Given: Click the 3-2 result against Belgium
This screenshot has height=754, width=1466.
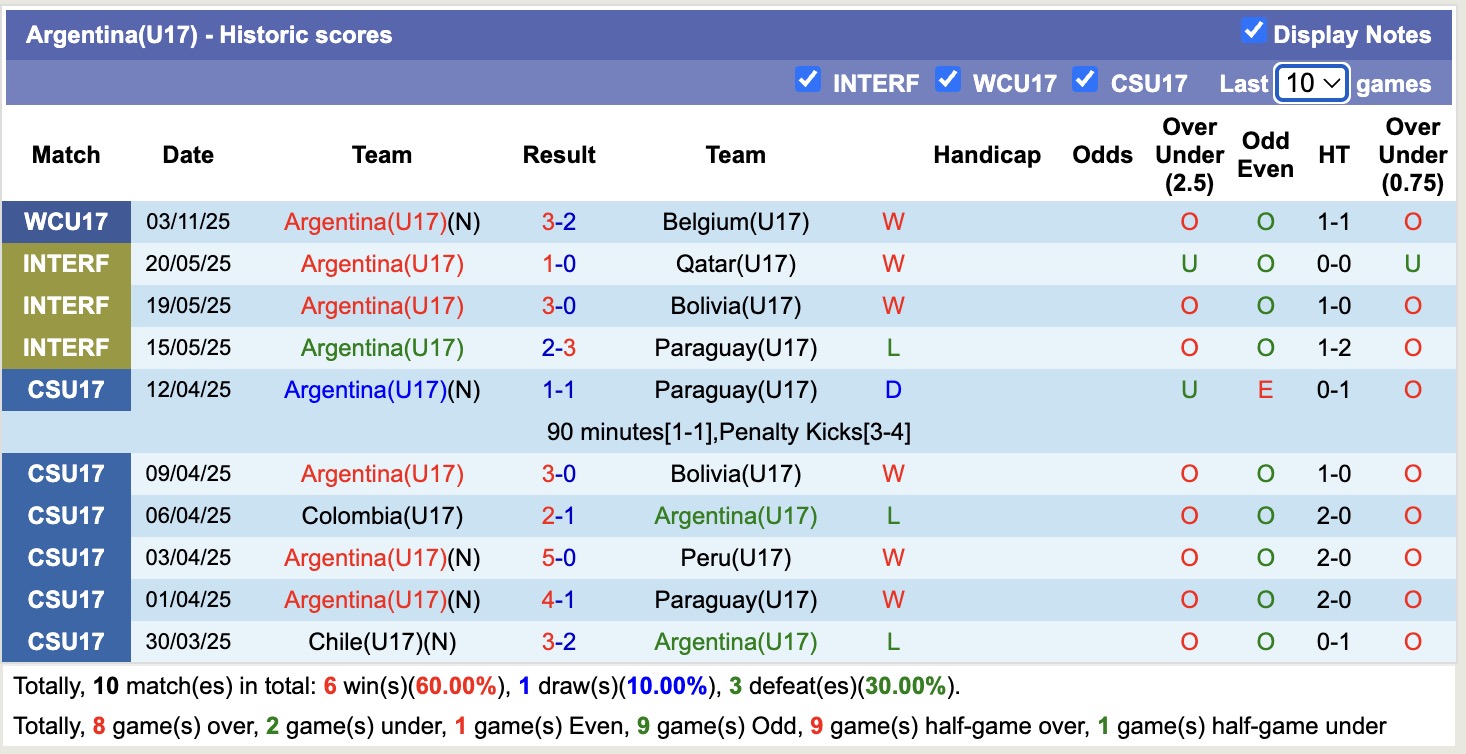Looking at the screenshot, I should tap(559, 222).
